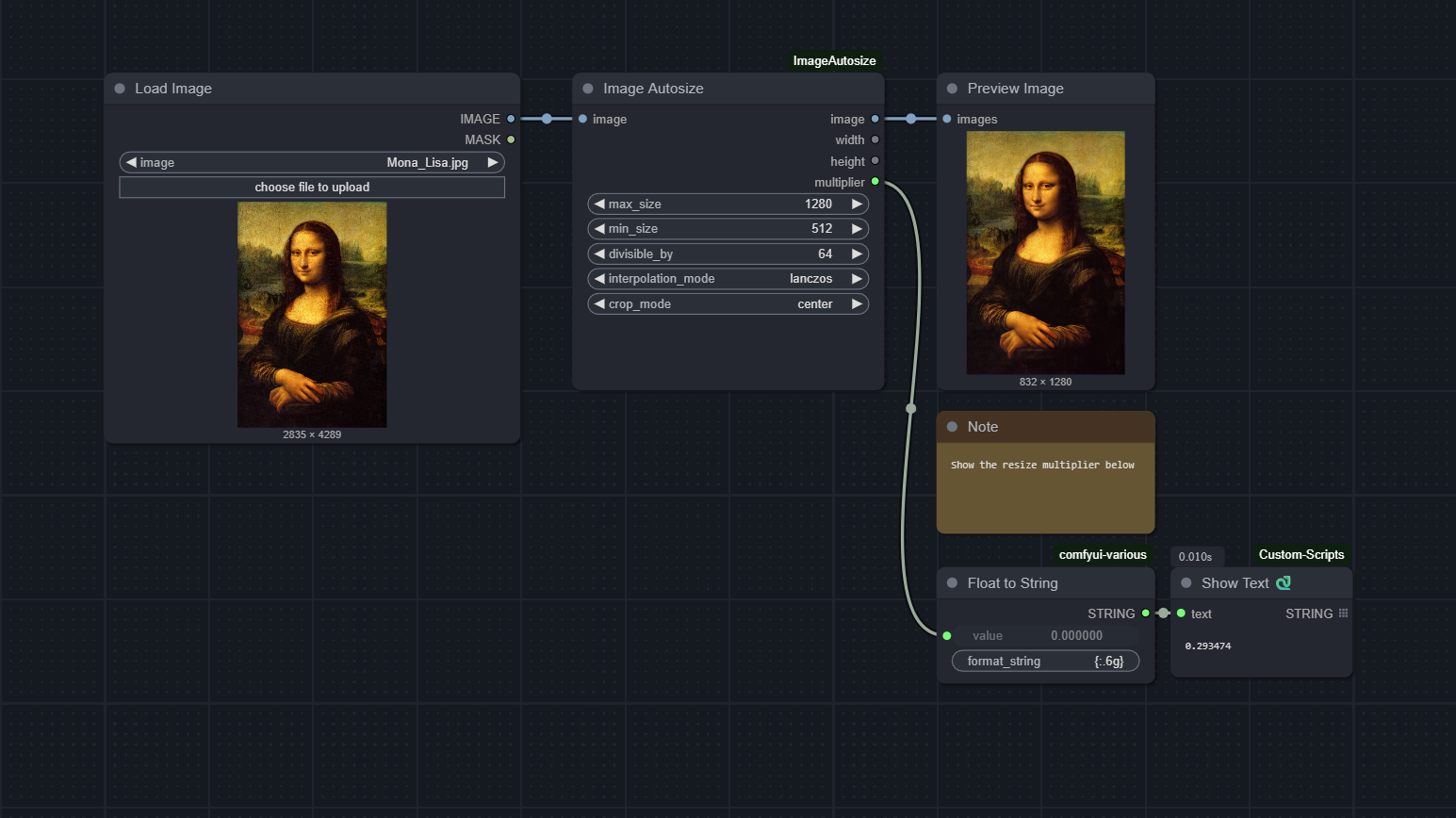Viewport: 1456px width, 818px height.
Task: Click the Note text about resize multiplier
Action: tap(1042, 466)
